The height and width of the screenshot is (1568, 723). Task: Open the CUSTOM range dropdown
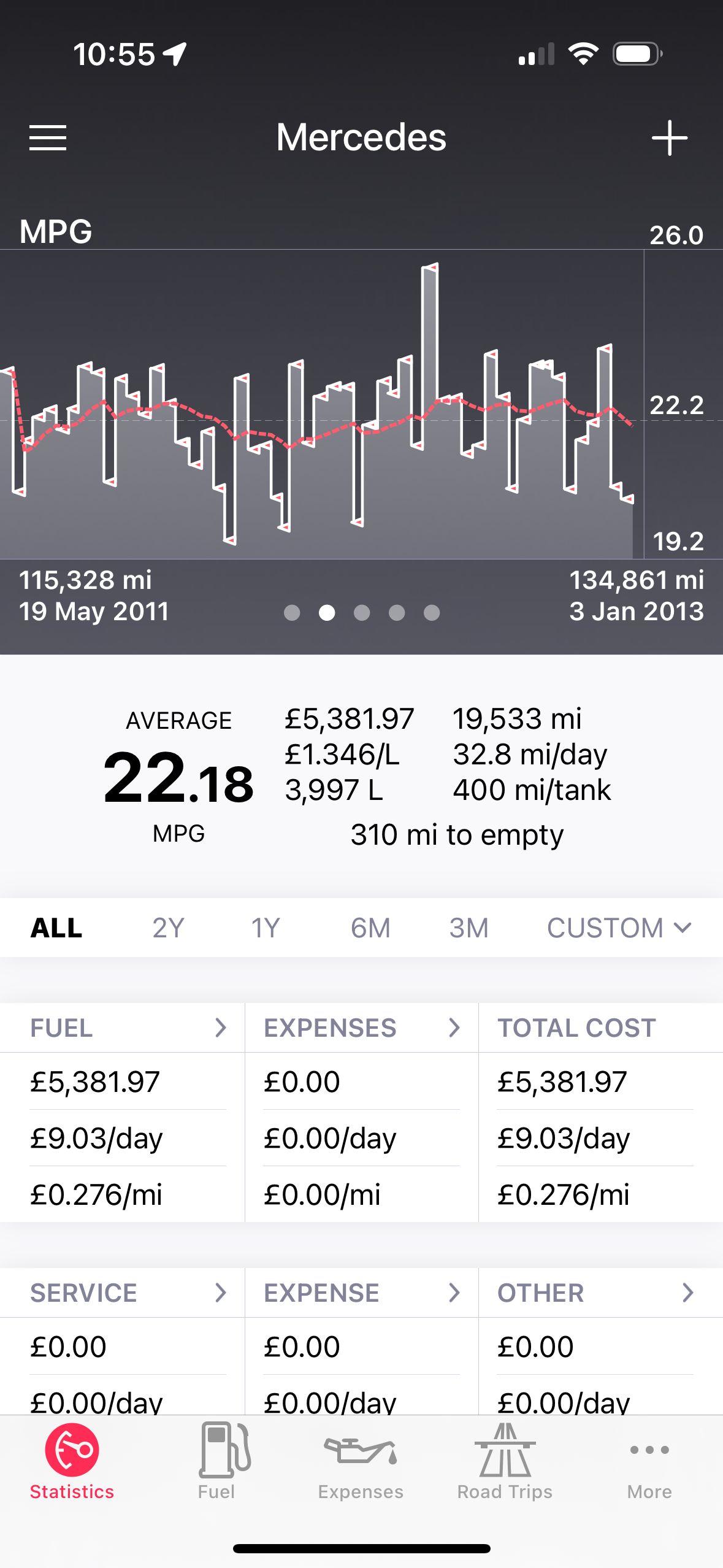coord(619,928)
